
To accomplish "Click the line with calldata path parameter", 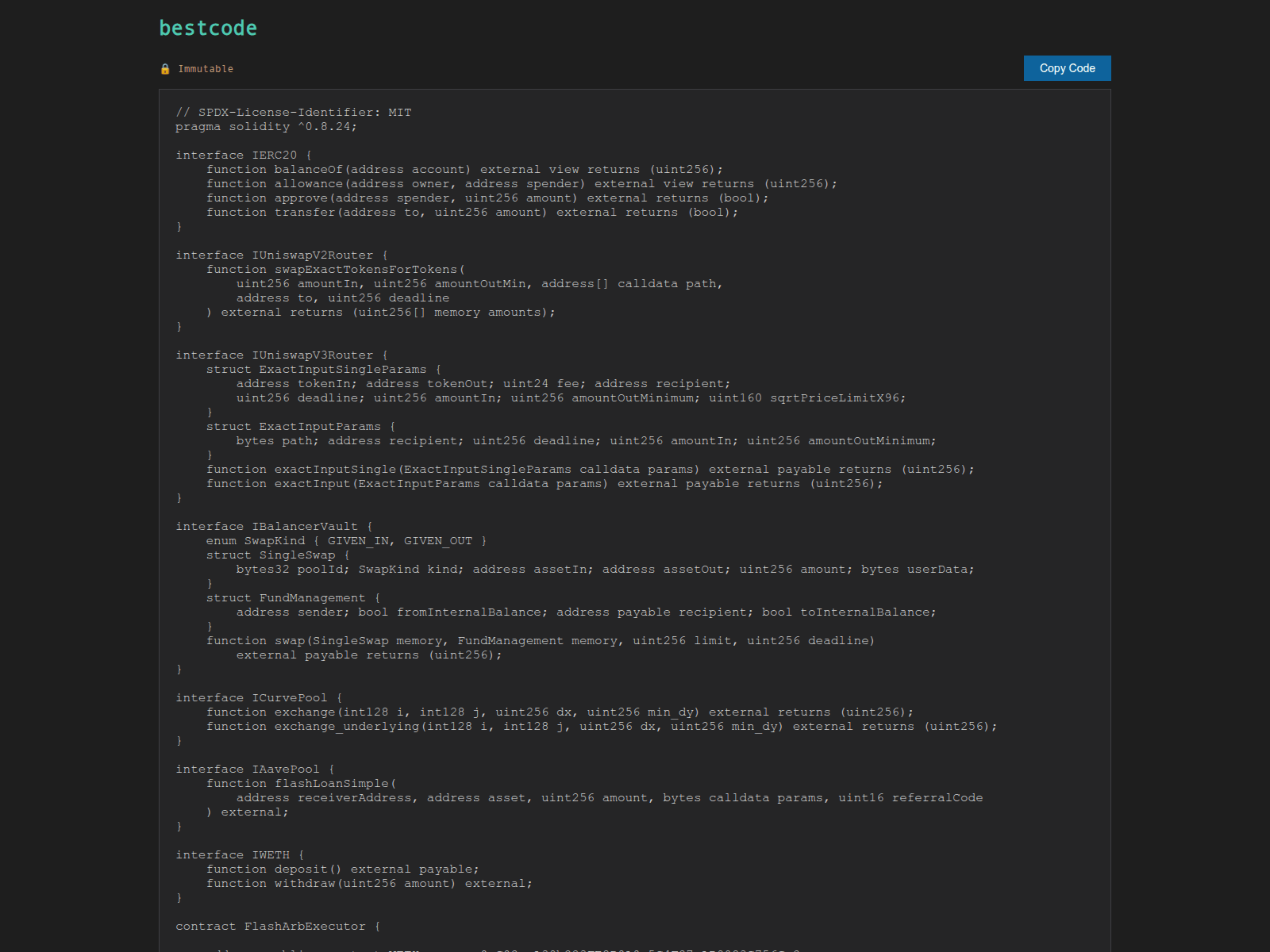I will (x=479, y=284).
